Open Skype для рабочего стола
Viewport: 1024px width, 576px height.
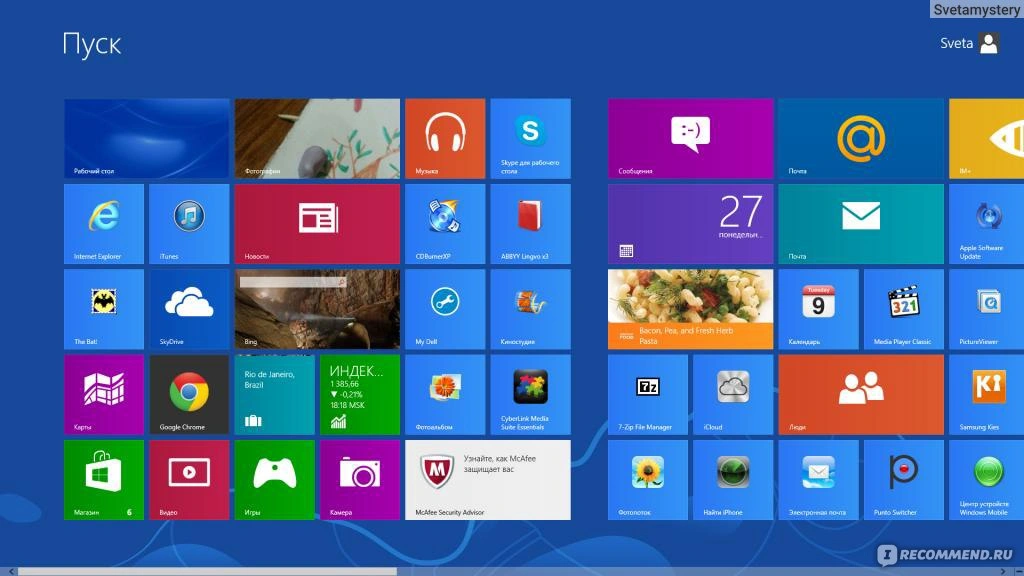click(531, 138)
